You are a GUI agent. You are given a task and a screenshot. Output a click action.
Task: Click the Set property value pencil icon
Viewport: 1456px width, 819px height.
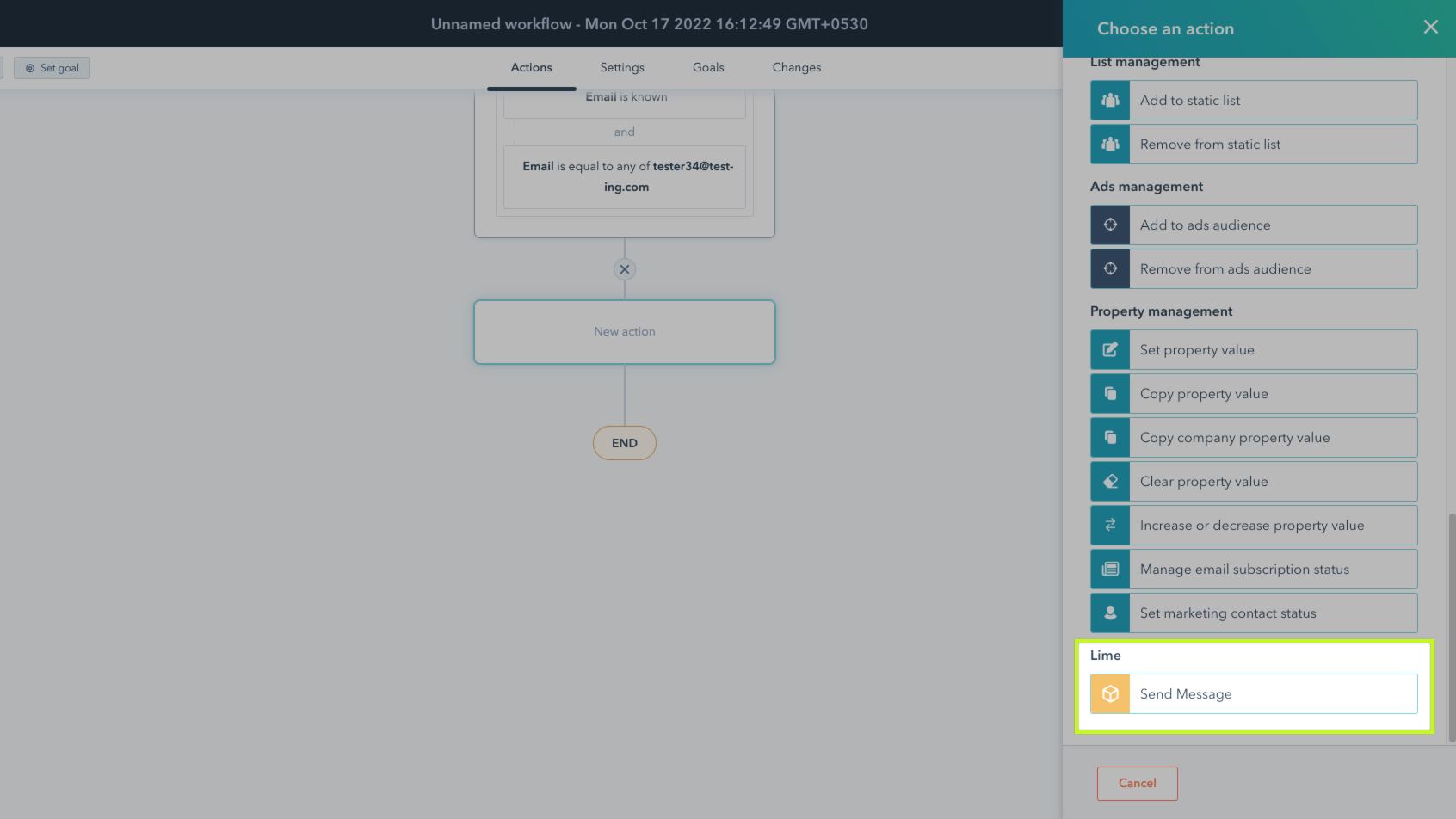(x=1109, y=349)
